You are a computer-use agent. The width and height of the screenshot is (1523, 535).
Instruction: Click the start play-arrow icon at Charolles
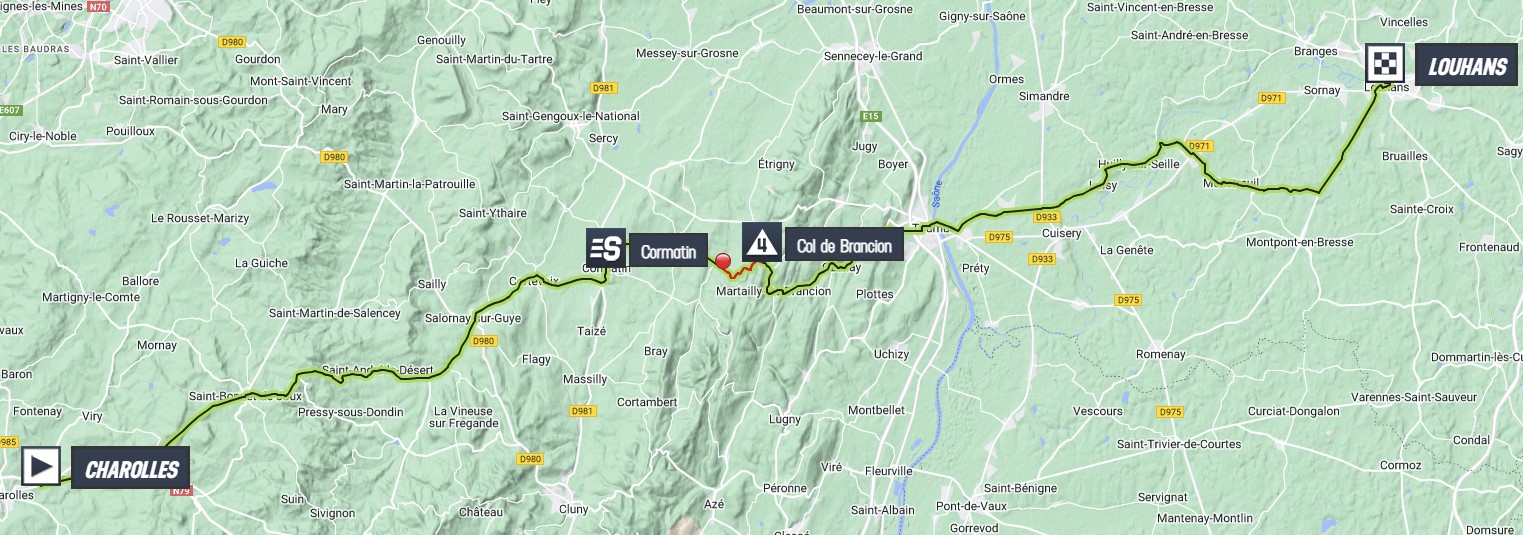(x=41, y=466)
